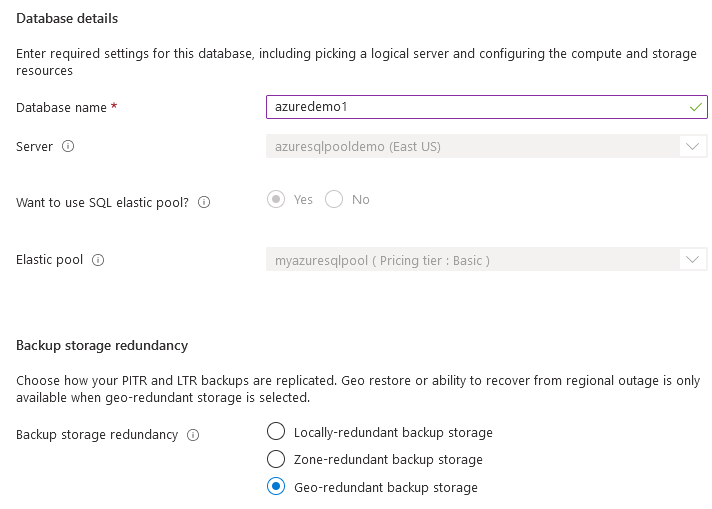Click the 'Choose how your PITR and LTR' description
Viewport: 712px width, 509px height.
tap(358, 389)
